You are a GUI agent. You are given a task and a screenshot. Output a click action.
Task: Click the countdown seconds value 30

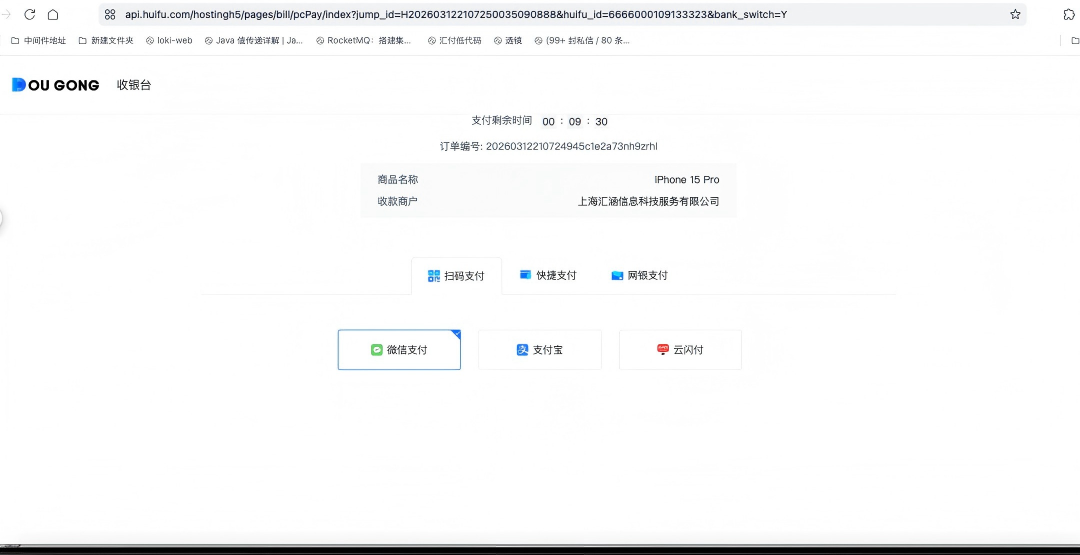(x=601, y=122)
